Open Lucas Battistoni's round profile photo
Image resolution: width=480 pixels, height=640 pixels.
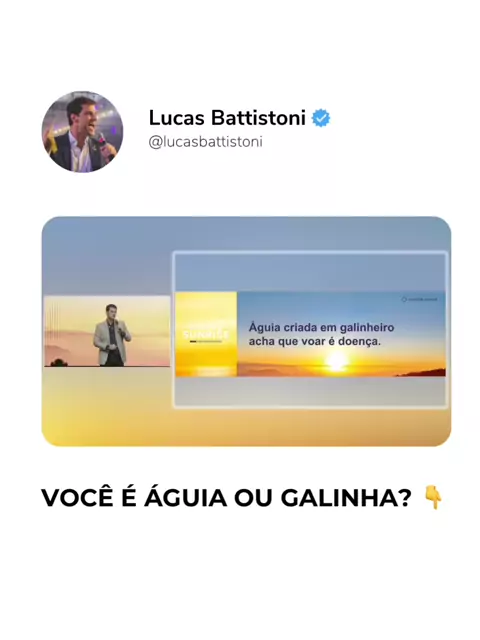coord(82,132)
